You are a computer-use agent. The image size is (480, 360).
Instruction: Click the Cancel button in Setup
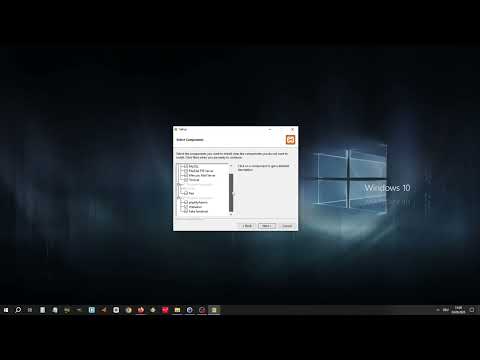287,226
